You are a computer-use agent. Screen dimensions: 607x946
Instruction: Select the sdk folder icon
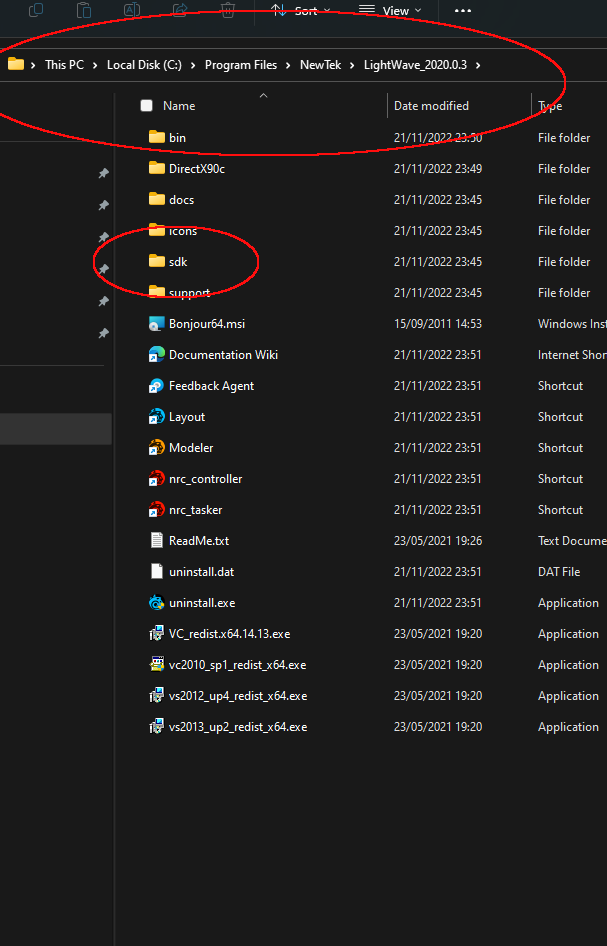(x=157, y=261)
